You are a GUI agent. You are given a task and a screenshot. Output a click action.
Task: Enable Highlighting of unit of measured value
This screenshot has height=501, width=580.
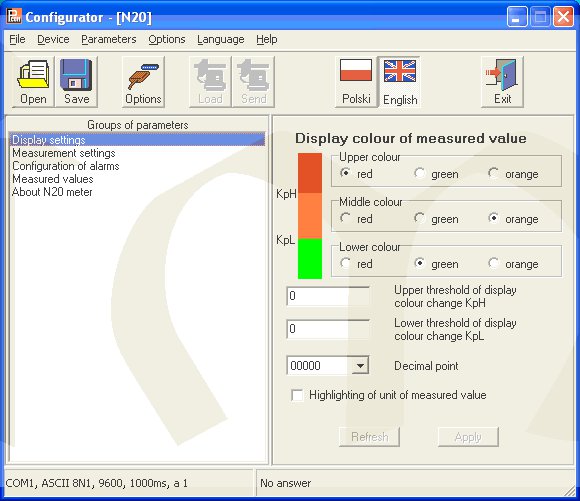click(x=297, y=395)
